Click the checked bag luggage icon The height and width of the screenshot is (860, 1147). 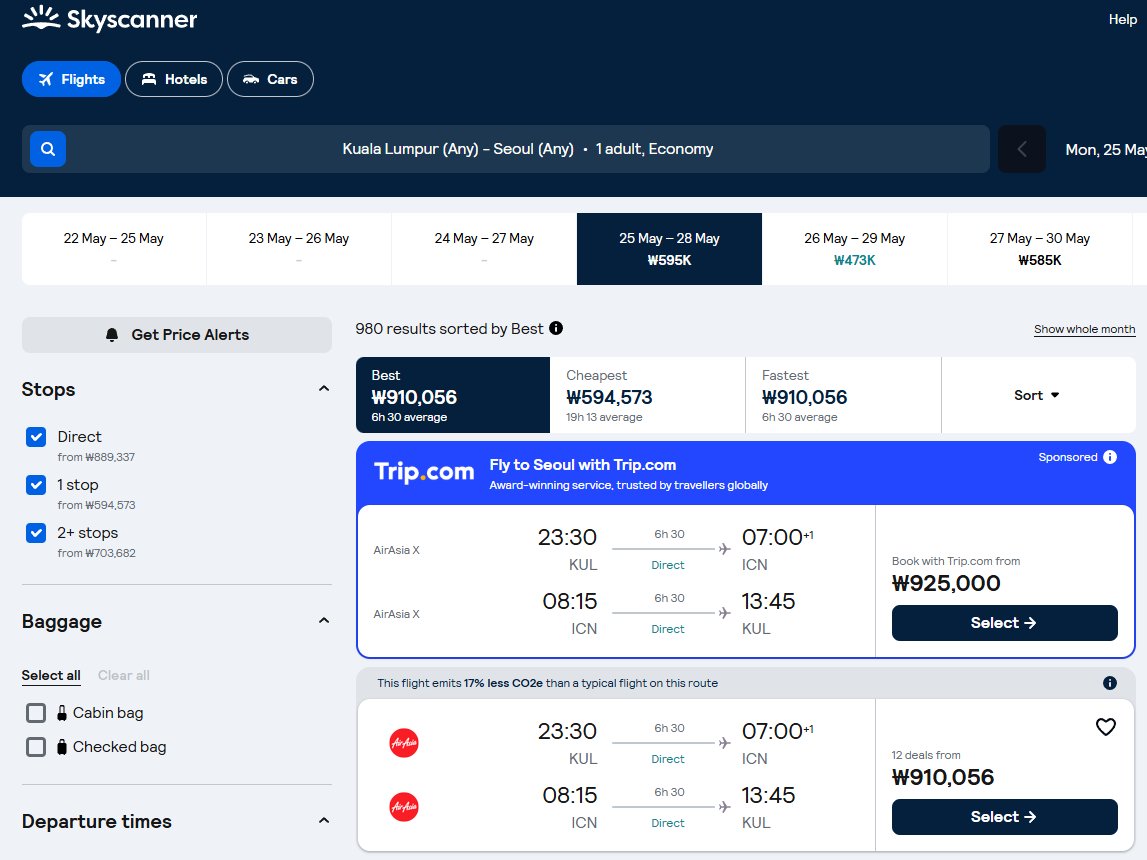tap(62, 747)
